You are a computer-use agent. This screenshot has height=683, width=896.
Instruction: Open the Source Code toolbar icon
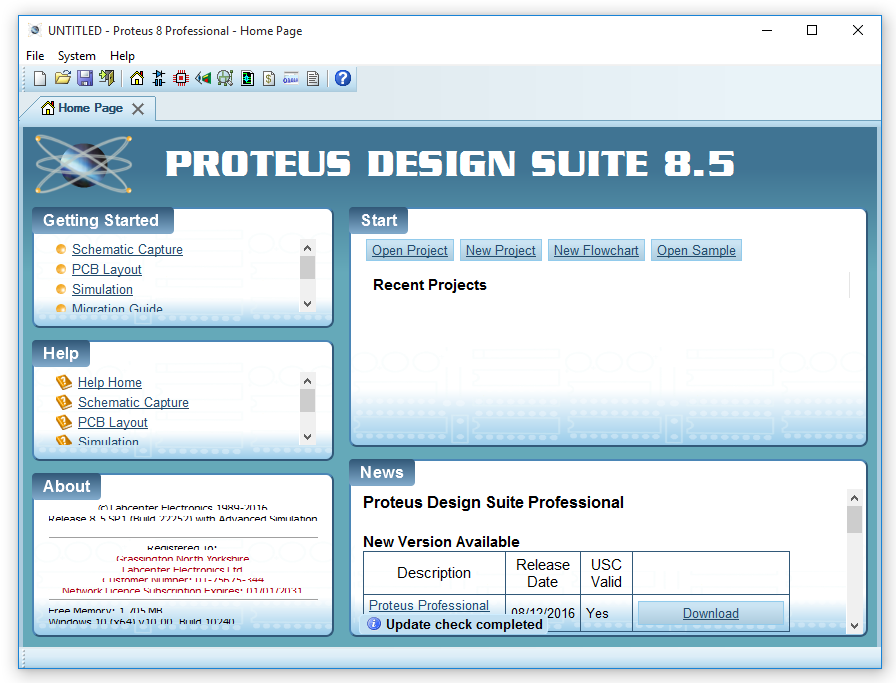click(x=291, y=78)
